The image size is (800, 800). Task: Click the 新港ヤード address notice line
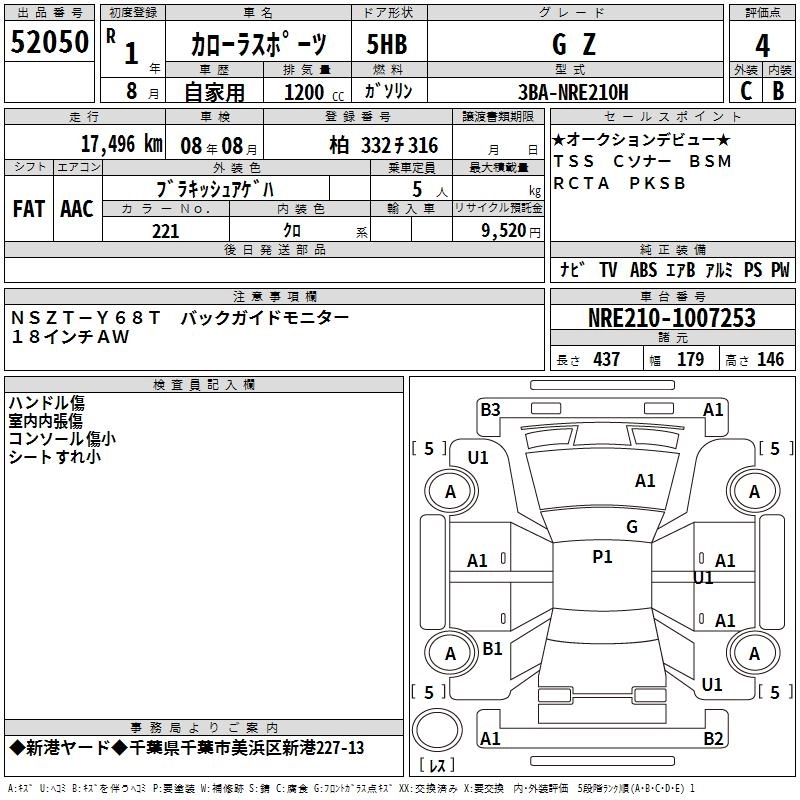(x=187, y=748)
